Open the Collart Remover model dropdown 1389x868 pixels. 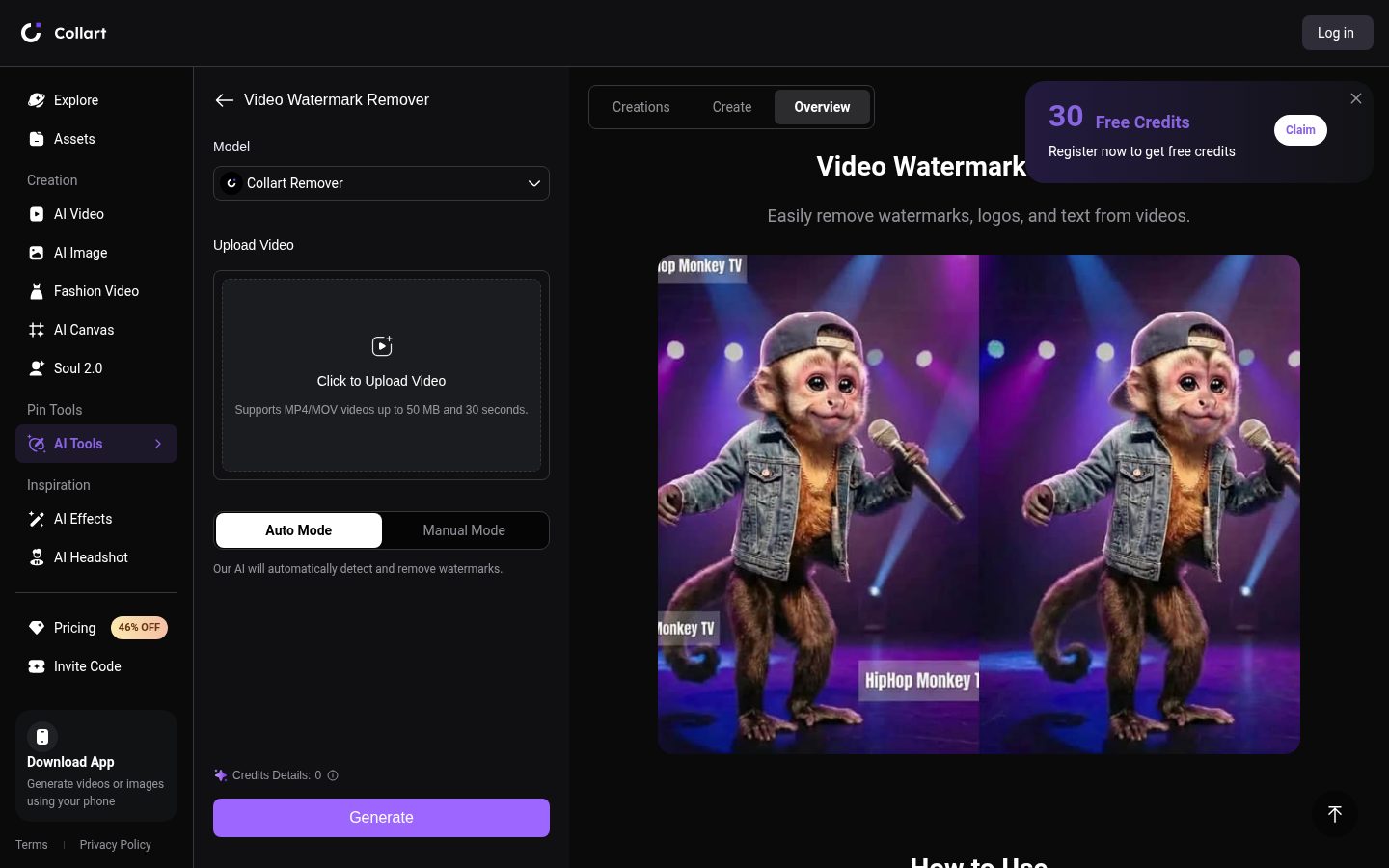381,183
